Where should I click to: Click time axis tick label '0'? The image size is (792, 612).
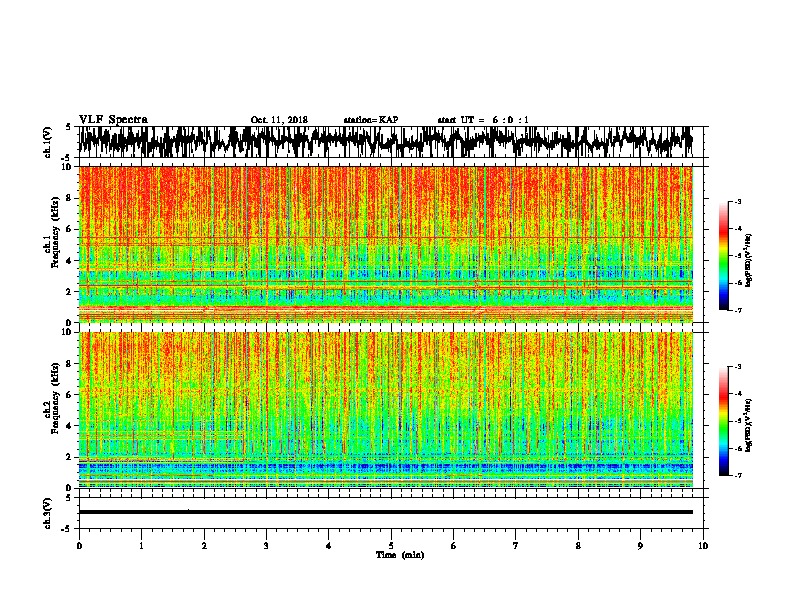(79, 546)
